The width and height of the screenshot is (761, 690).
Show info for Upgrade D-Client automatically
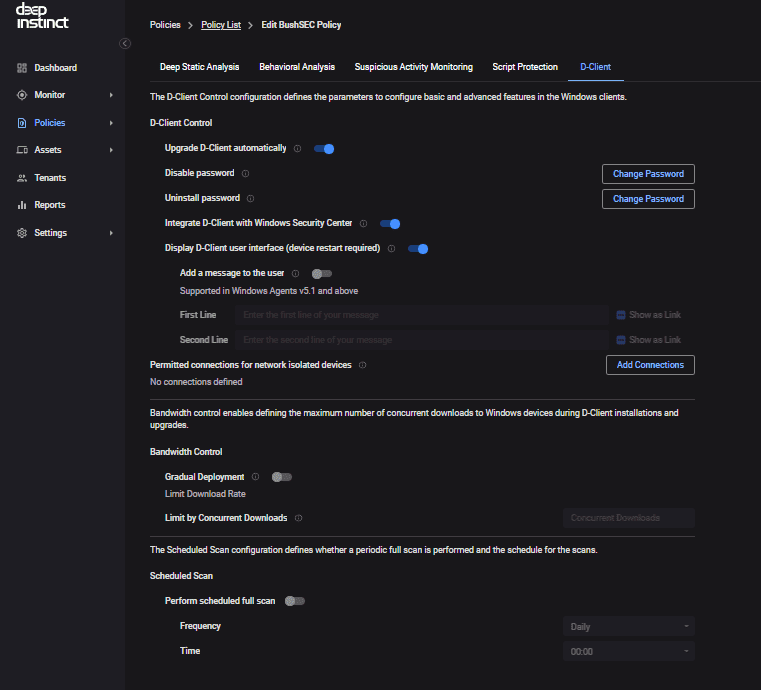pyautogui.click(x=298, y=148)
